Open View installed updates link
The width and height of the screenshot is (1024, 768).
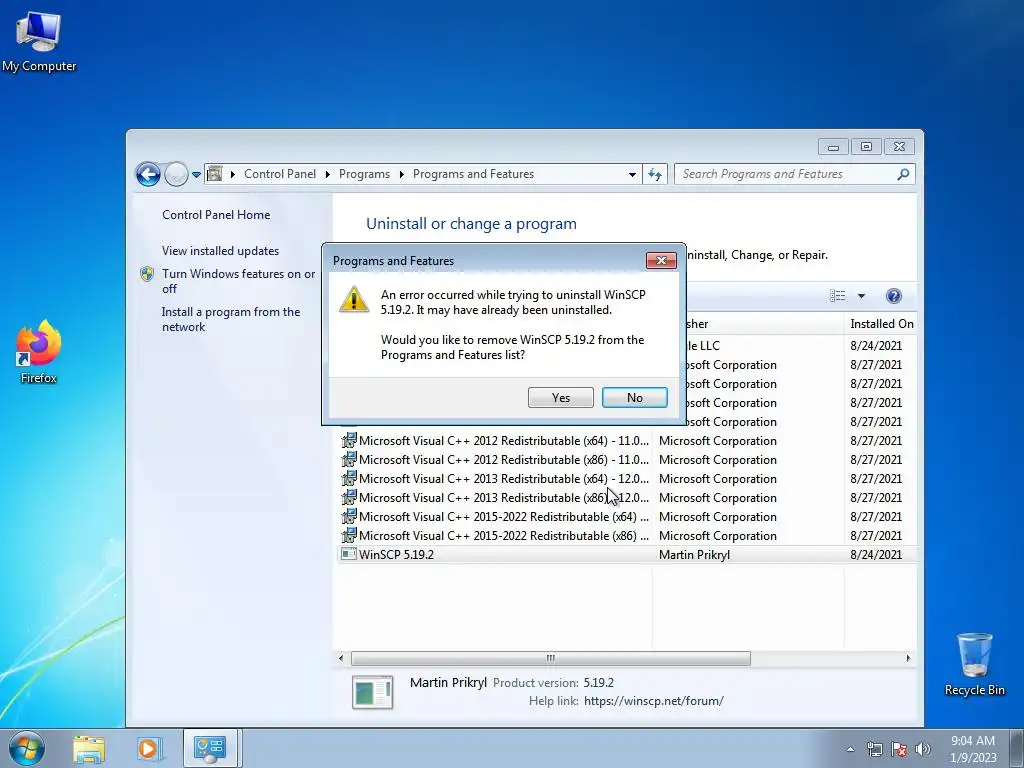click(220, 251)
